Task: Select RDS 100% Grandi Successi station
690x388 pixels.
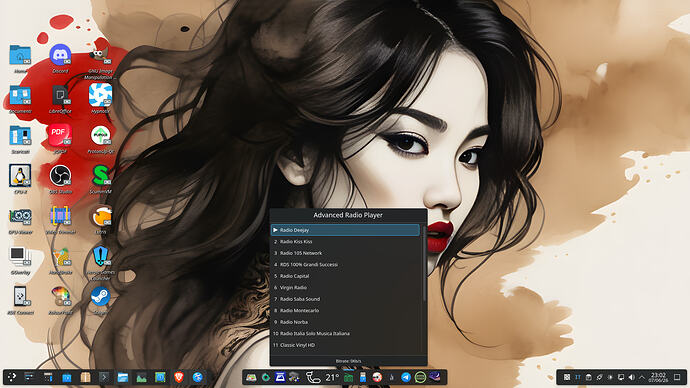Action: click(345, 264)
